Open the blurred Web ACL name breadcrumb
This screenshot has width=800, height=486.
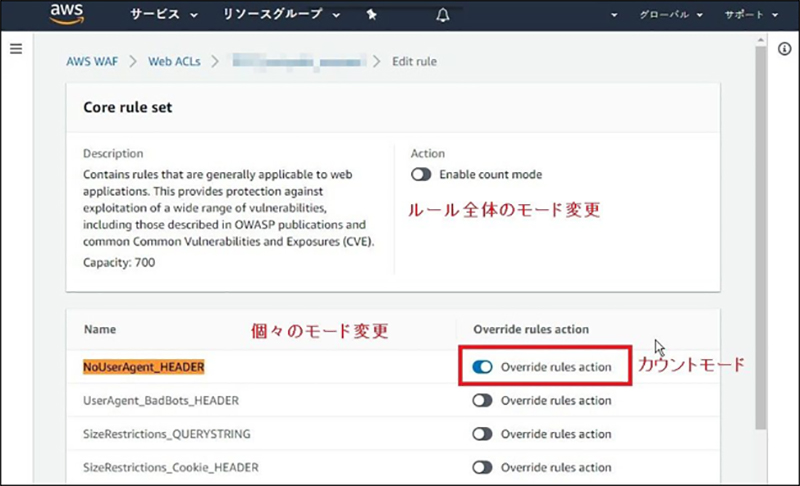(x=299, y=62)
